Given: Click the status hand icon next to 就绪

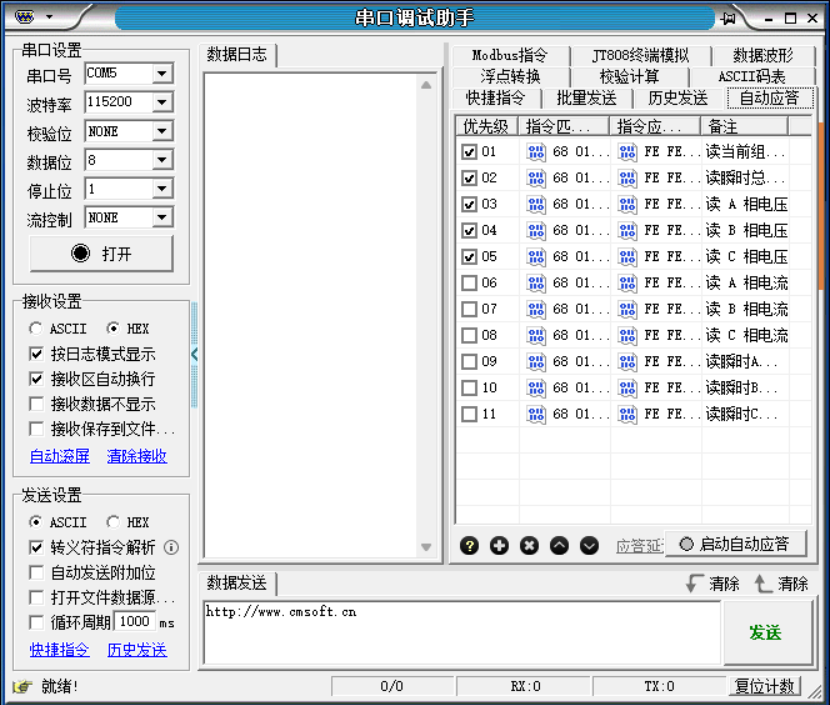Looking at the screenshot, I should [22, 686].
